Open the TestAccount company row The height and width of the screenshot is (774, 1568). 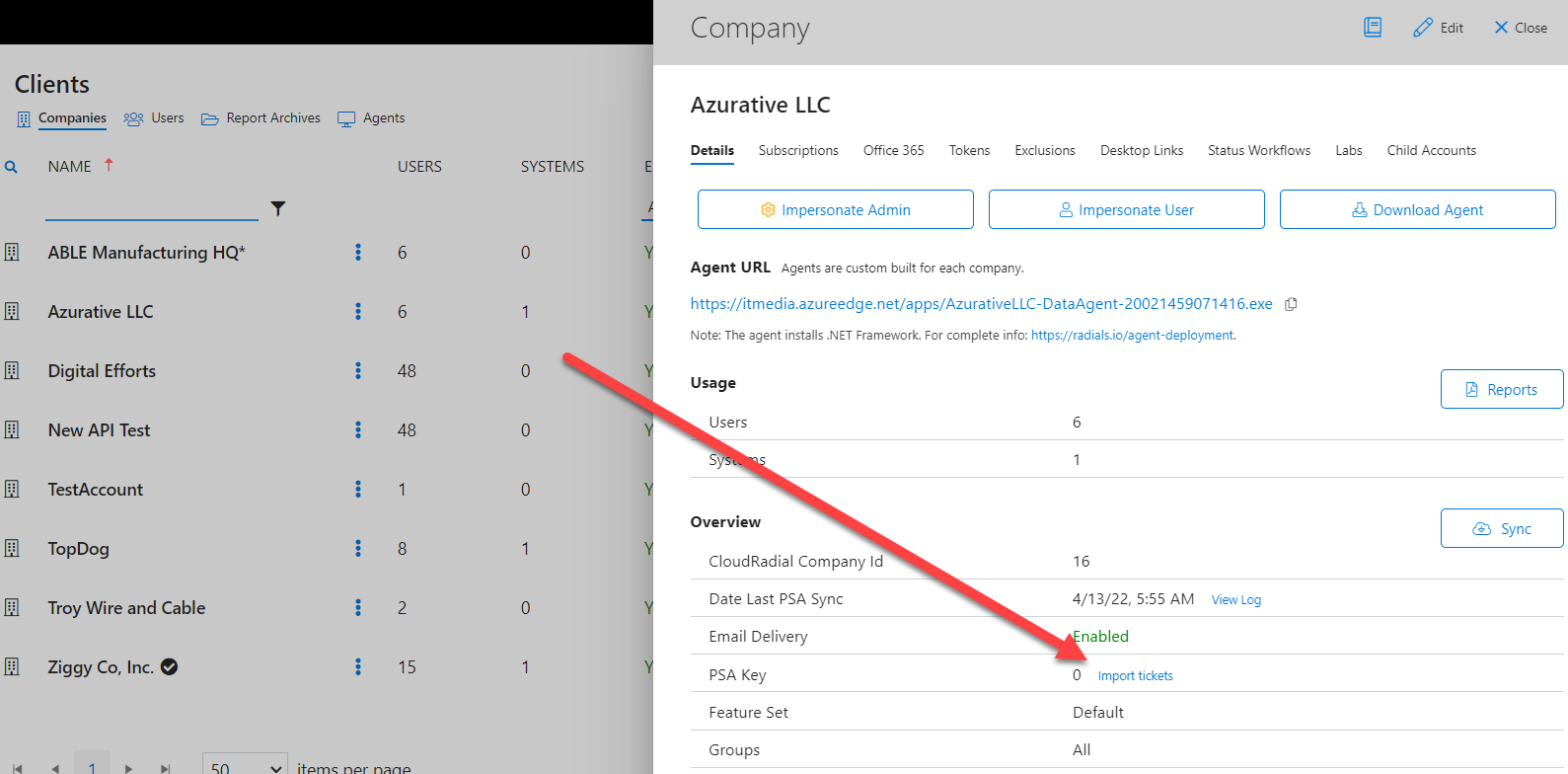(x=96, y=490)
